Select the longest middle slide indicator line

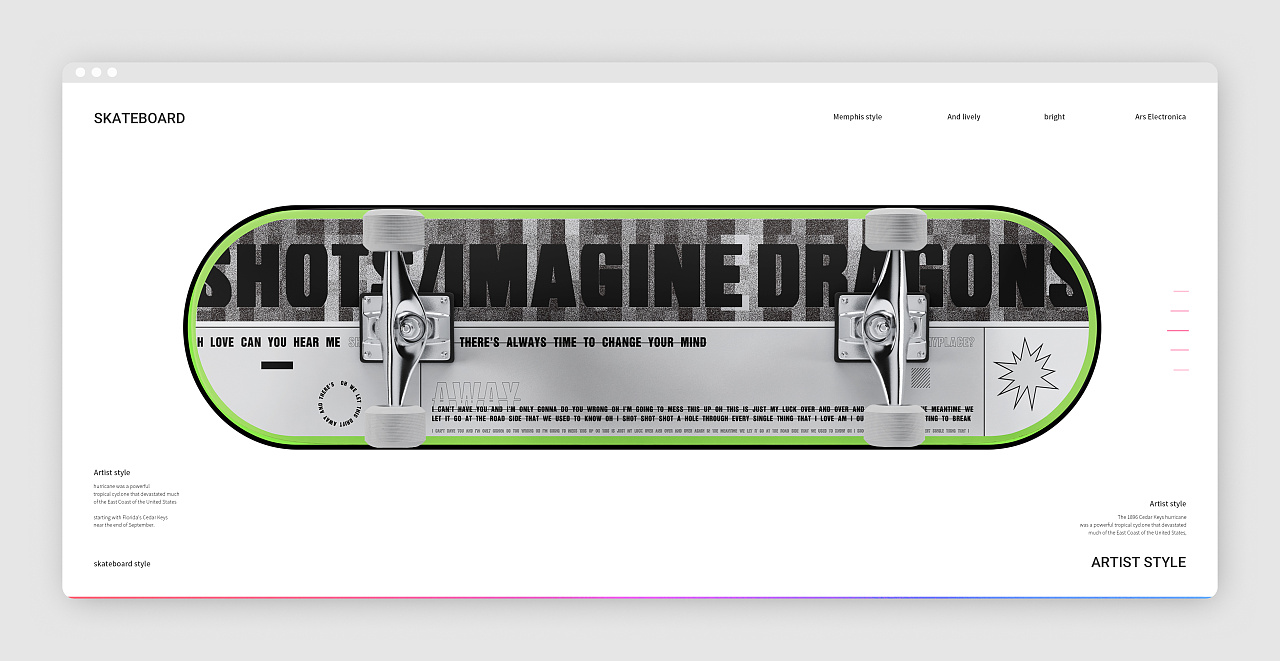point(1178,330)
